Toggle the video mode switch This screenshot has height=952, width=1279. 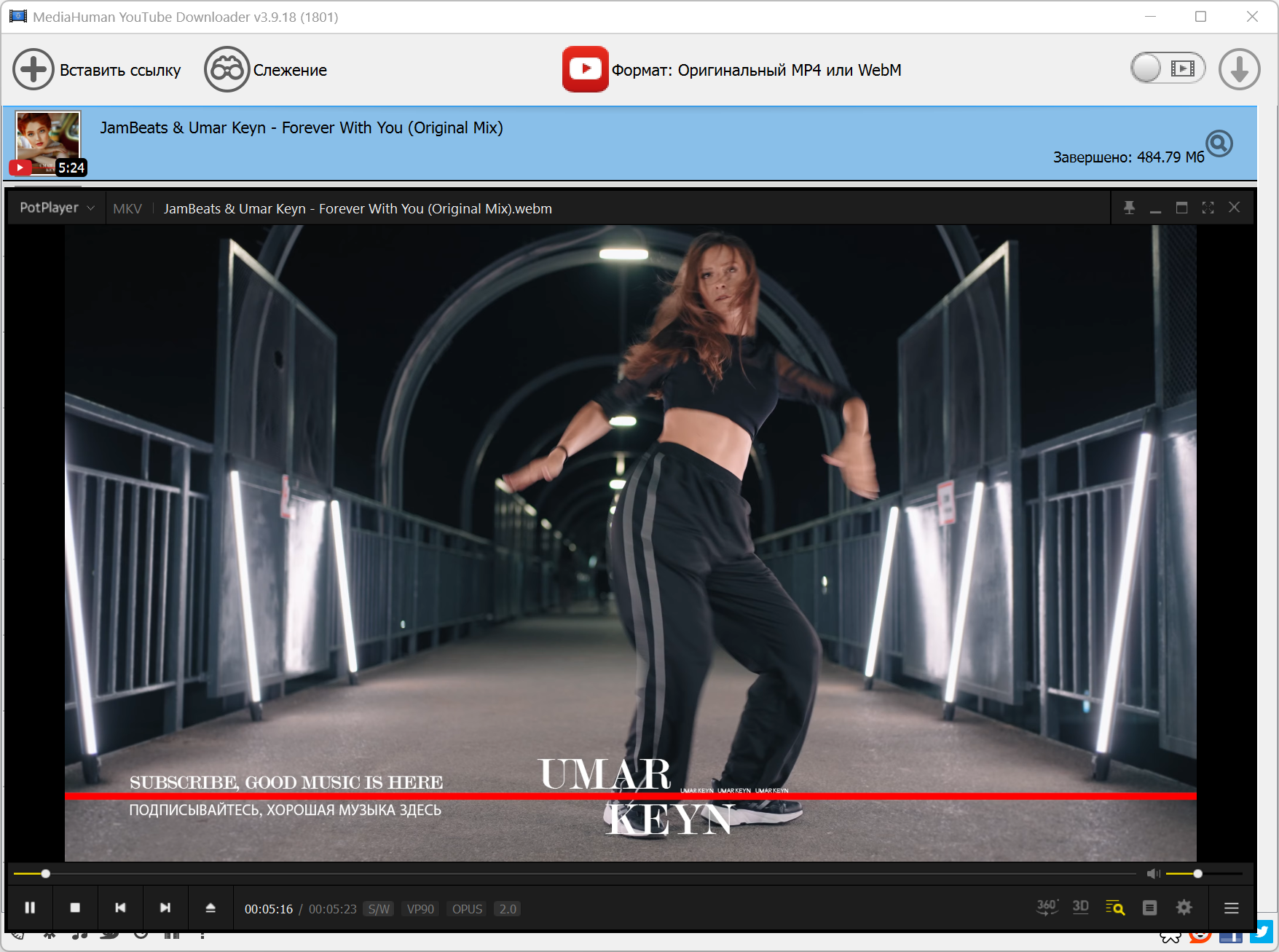tap(1168, 68)
